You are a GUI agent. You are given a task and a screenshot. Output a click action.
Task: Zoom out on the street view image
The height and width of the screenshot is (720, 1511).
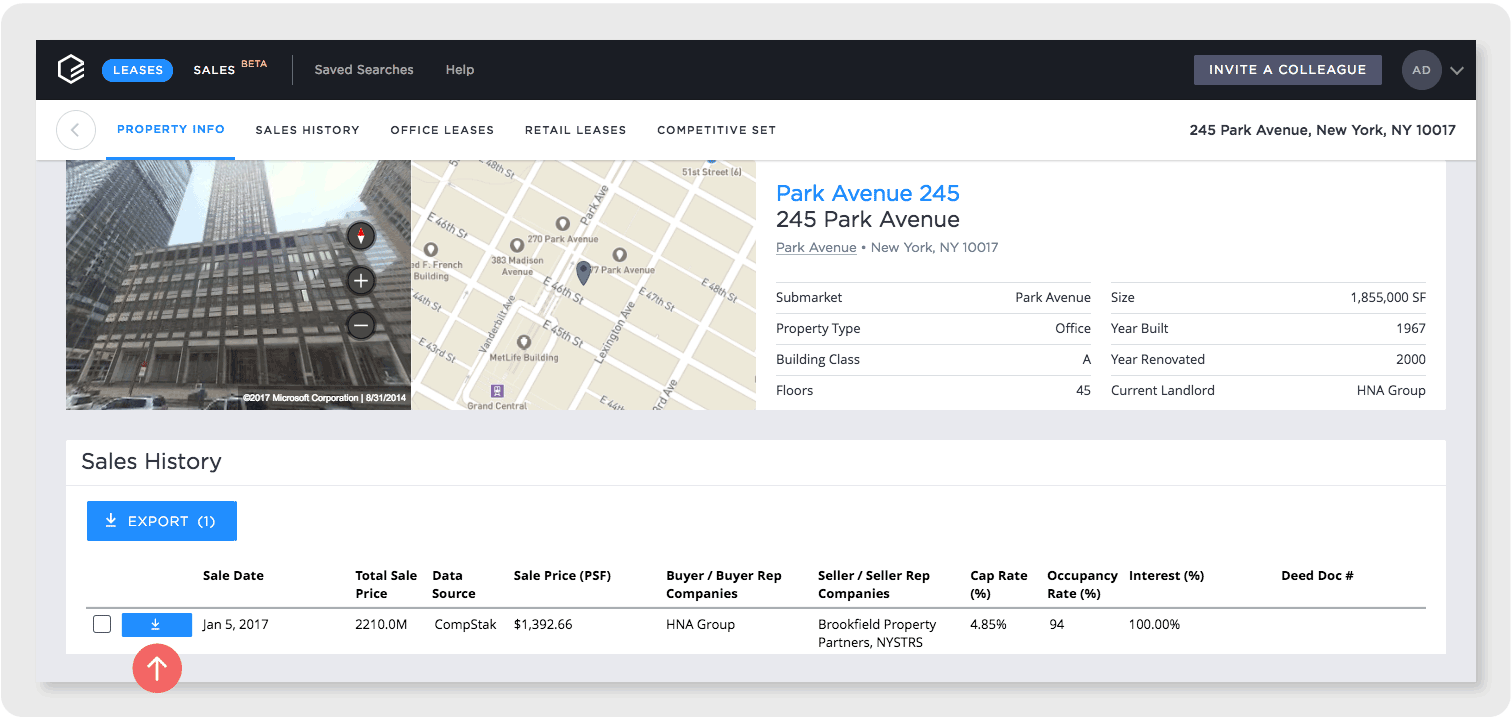[360, 325]
